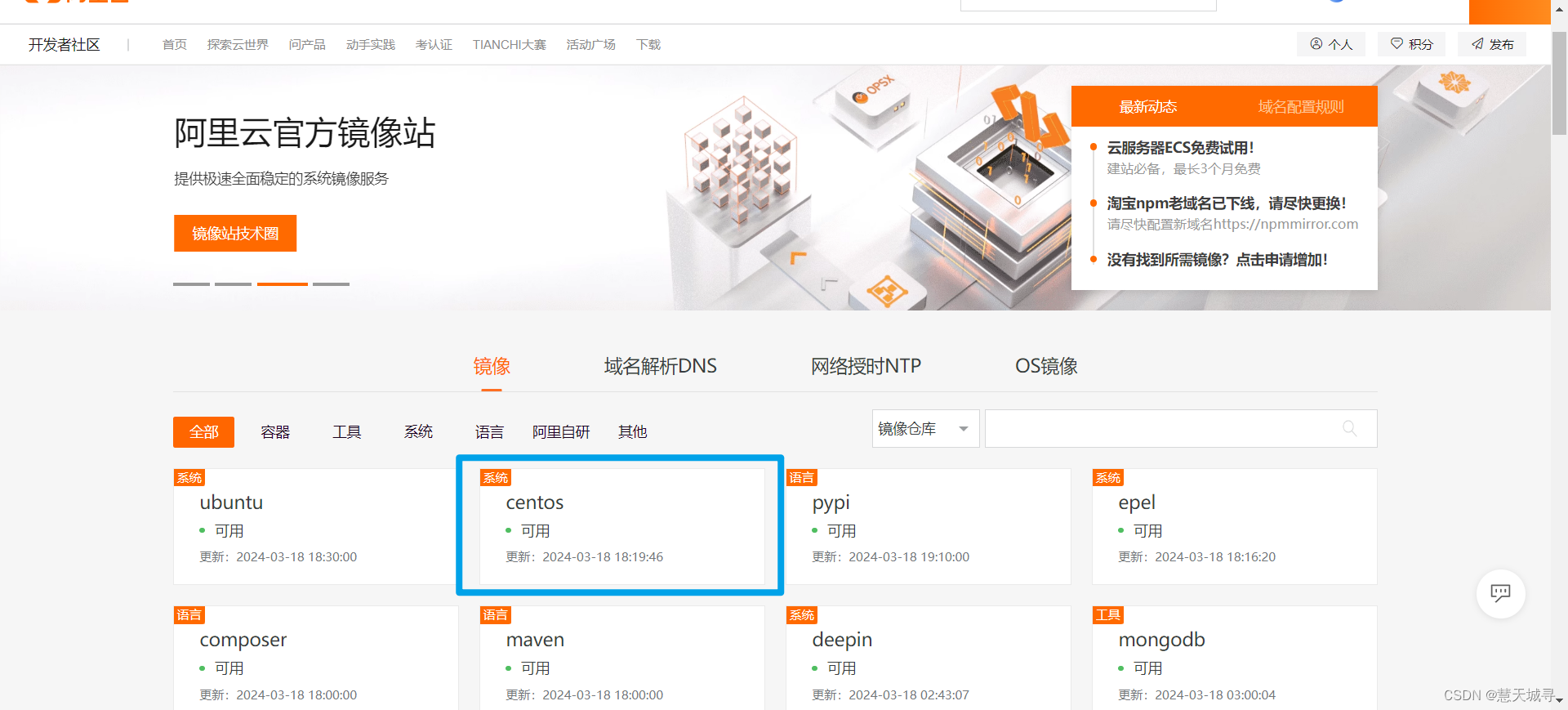Viewport: 1568px width, 710px height.
Task: Click ubuntu update time 2024-03-18 18:30:00
Action: click(x=296, y=557)
